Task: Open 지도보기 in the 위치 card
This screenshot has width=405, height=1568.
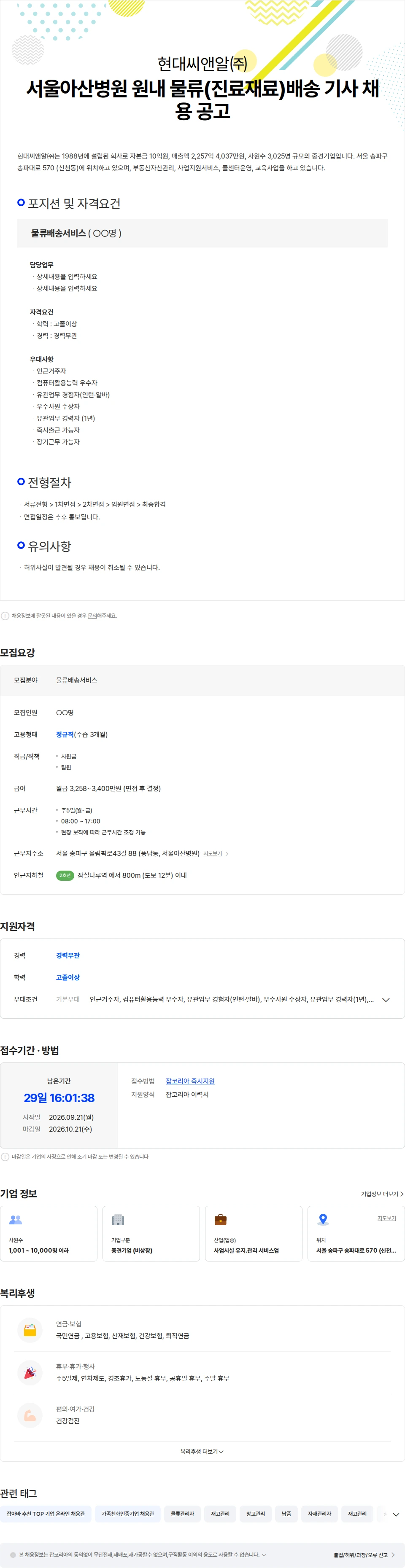Action: point(387,1218)
